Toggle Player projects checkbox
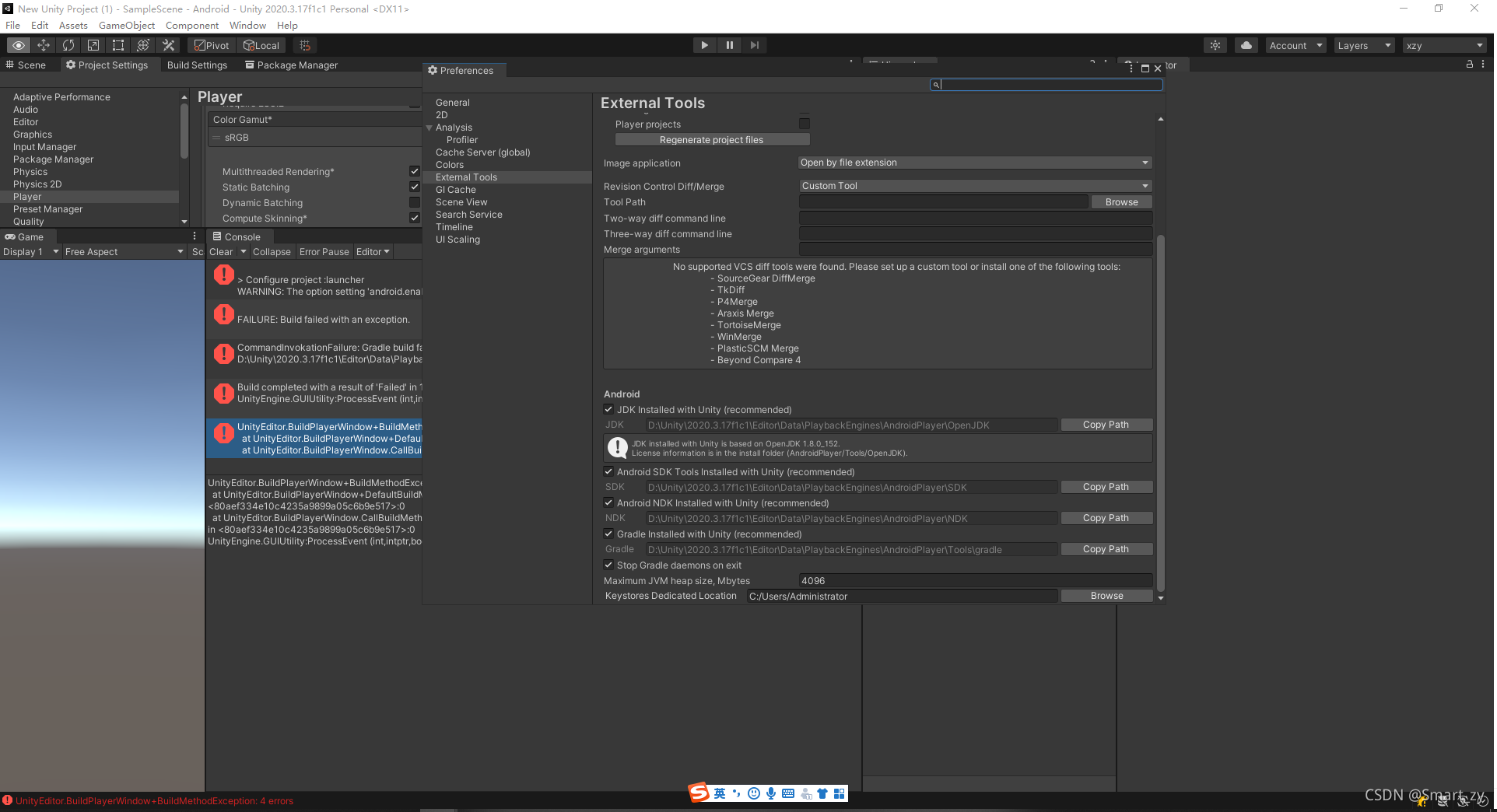The image size is (1497, 812). 805,124
